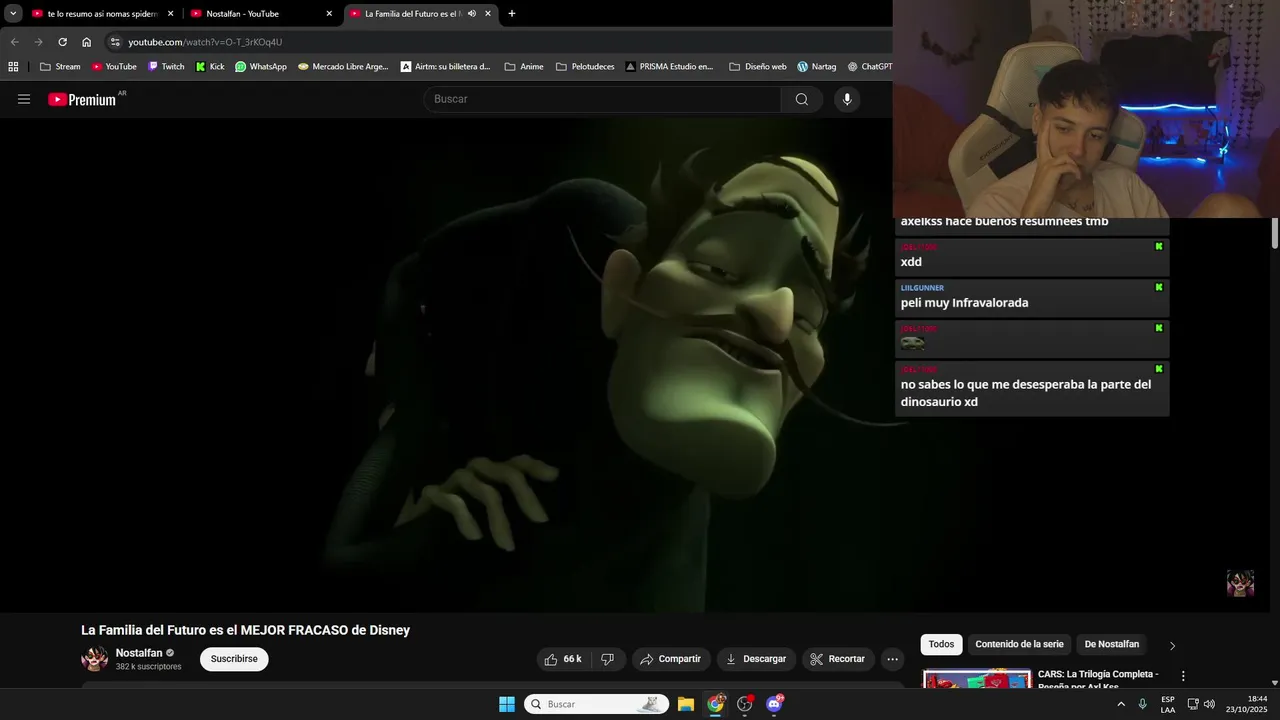Open the Nartag bookmark
This screenshot has width=1280, height=720.
[x=817, y=67]
